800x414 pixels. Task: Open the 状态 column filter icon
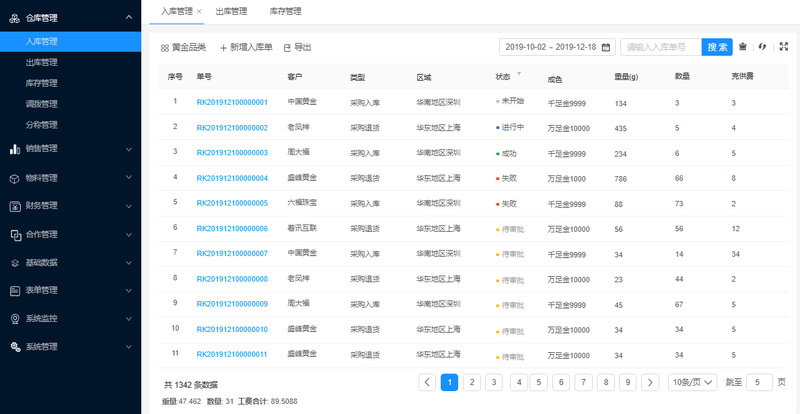click(x=519, y=74)
